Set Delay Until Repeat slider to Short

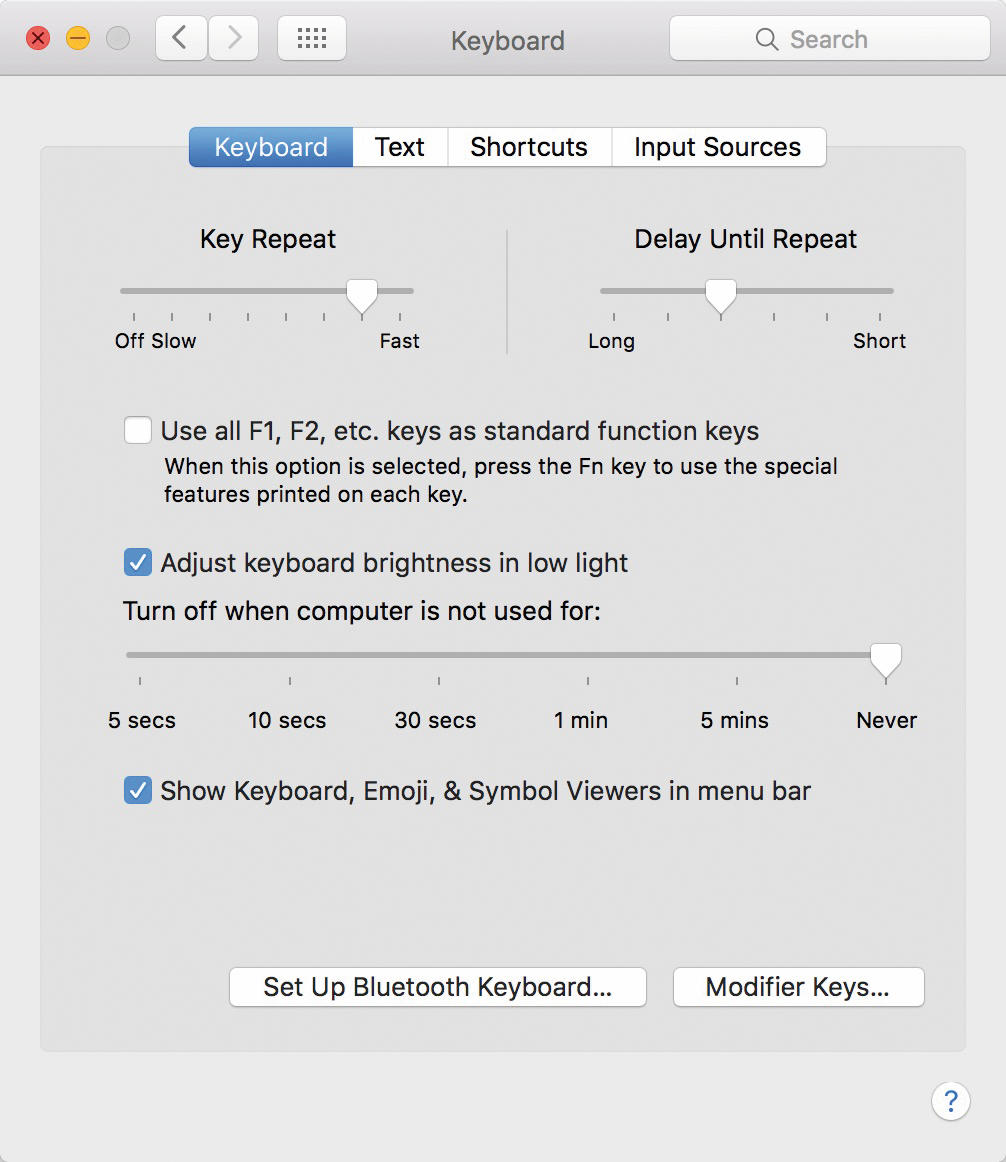pyautogui.click(x=880, y=292)
